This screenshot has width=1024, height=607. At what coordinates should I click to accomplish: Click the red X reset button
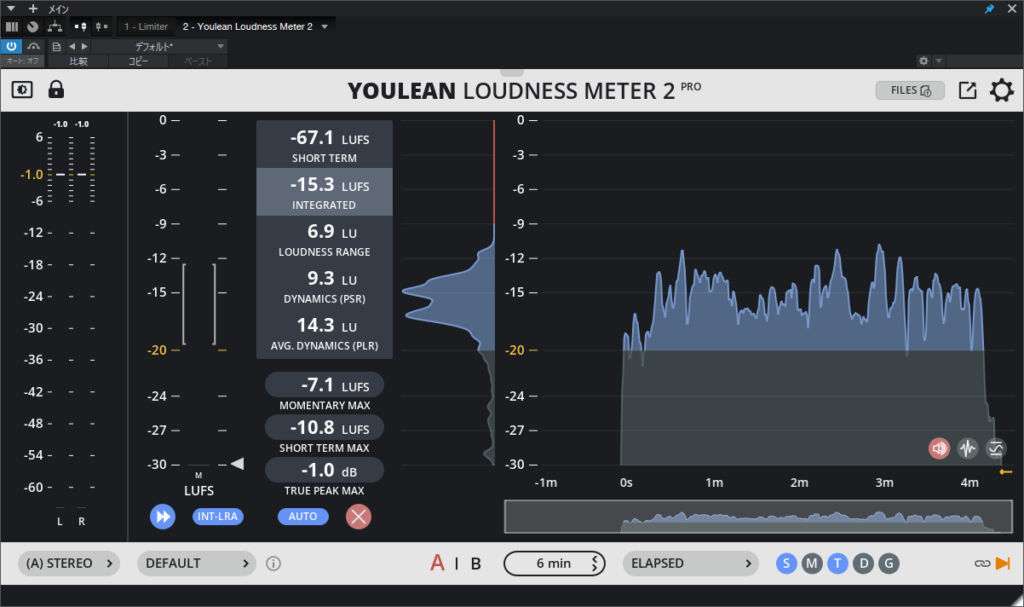click(359, 517)
